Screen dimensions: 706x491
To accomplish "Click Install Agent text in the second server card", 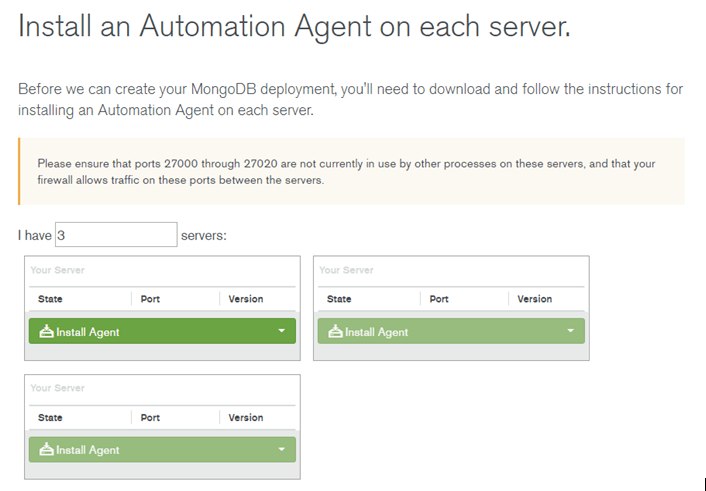I will (x=376, y=332).
